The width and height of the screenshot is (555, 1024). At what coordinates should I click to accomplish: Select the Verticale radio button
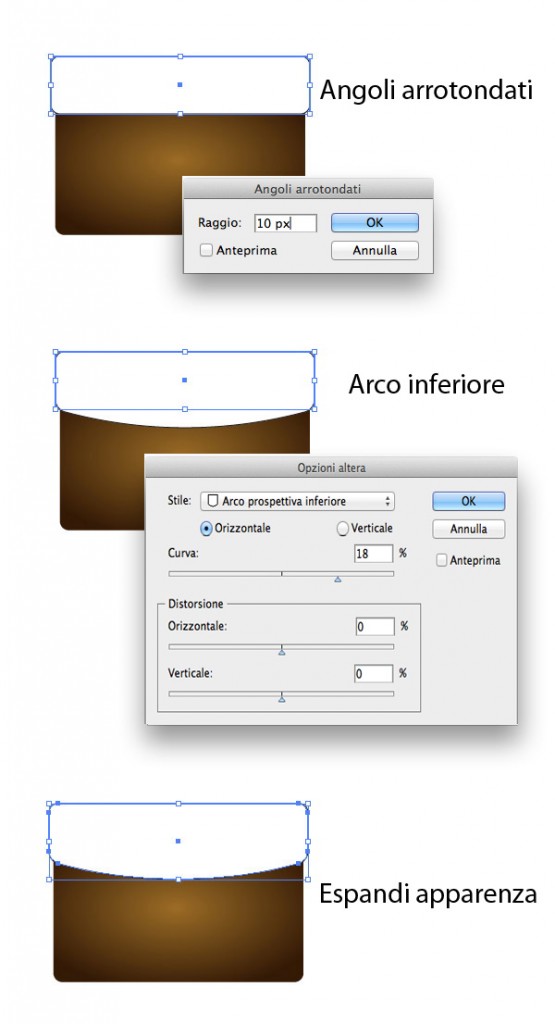[x=343, y=529]
